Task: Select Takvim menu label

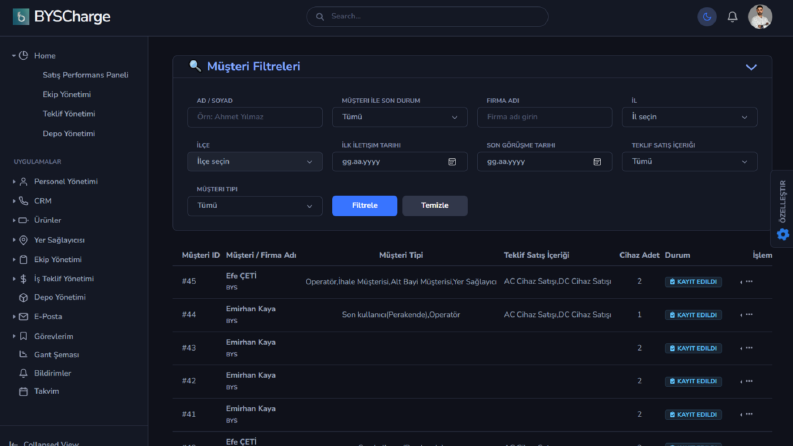Action: pos(47,391)
